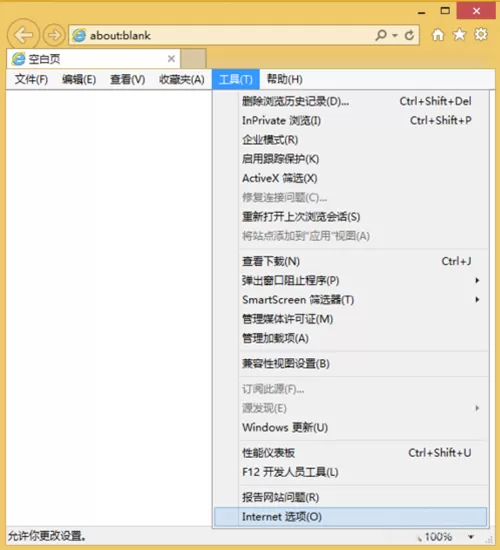Image resolution: width=500 pixels, height=550 pixels.
Task: Choose 删除浏览历史记录(D)...
Action: pyautogui.click(x=351, y=101)
